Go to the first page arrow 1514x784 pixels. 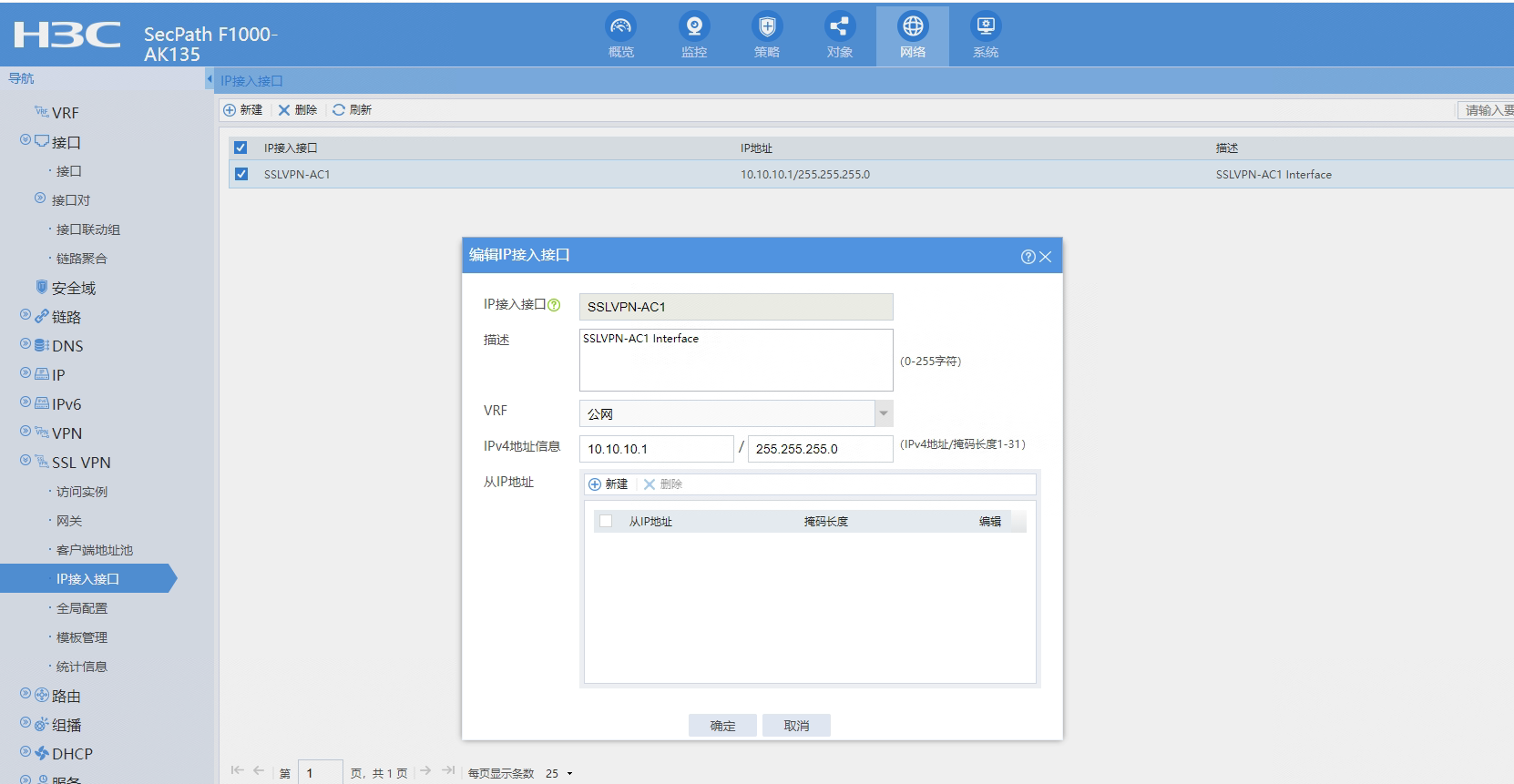click(238, 770)
